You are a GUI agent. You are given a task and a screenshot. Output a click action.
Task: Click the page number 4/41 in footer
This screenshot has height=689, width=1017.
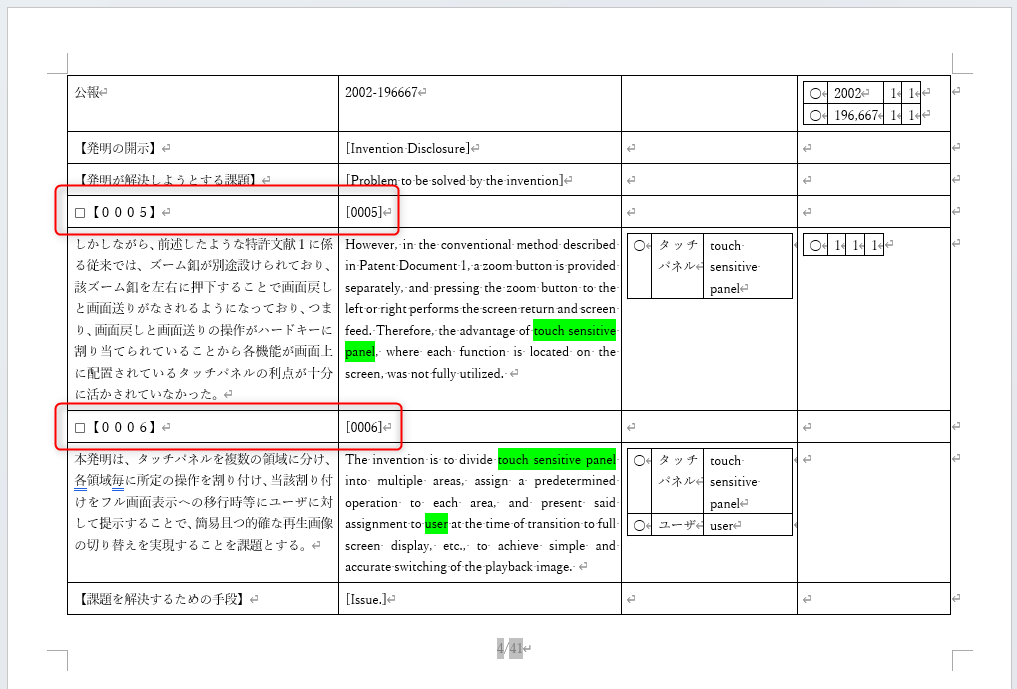[x=509, y=648]
